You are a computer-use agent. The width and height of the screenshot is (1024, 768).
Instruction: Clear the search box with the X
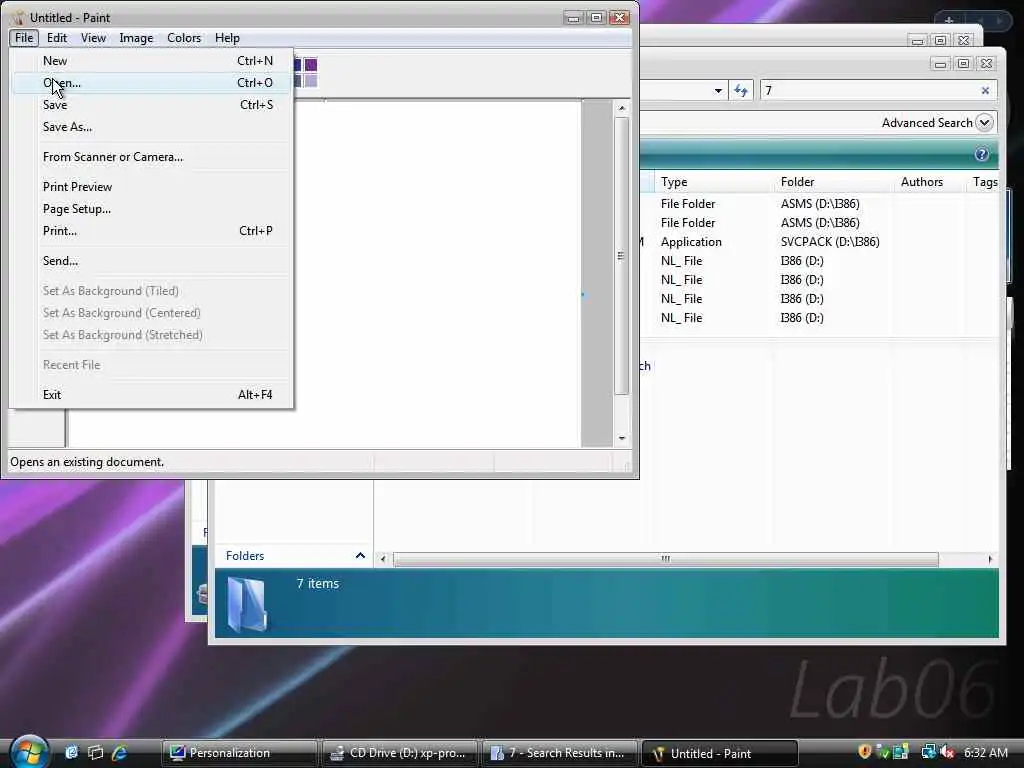pos(985,90)
